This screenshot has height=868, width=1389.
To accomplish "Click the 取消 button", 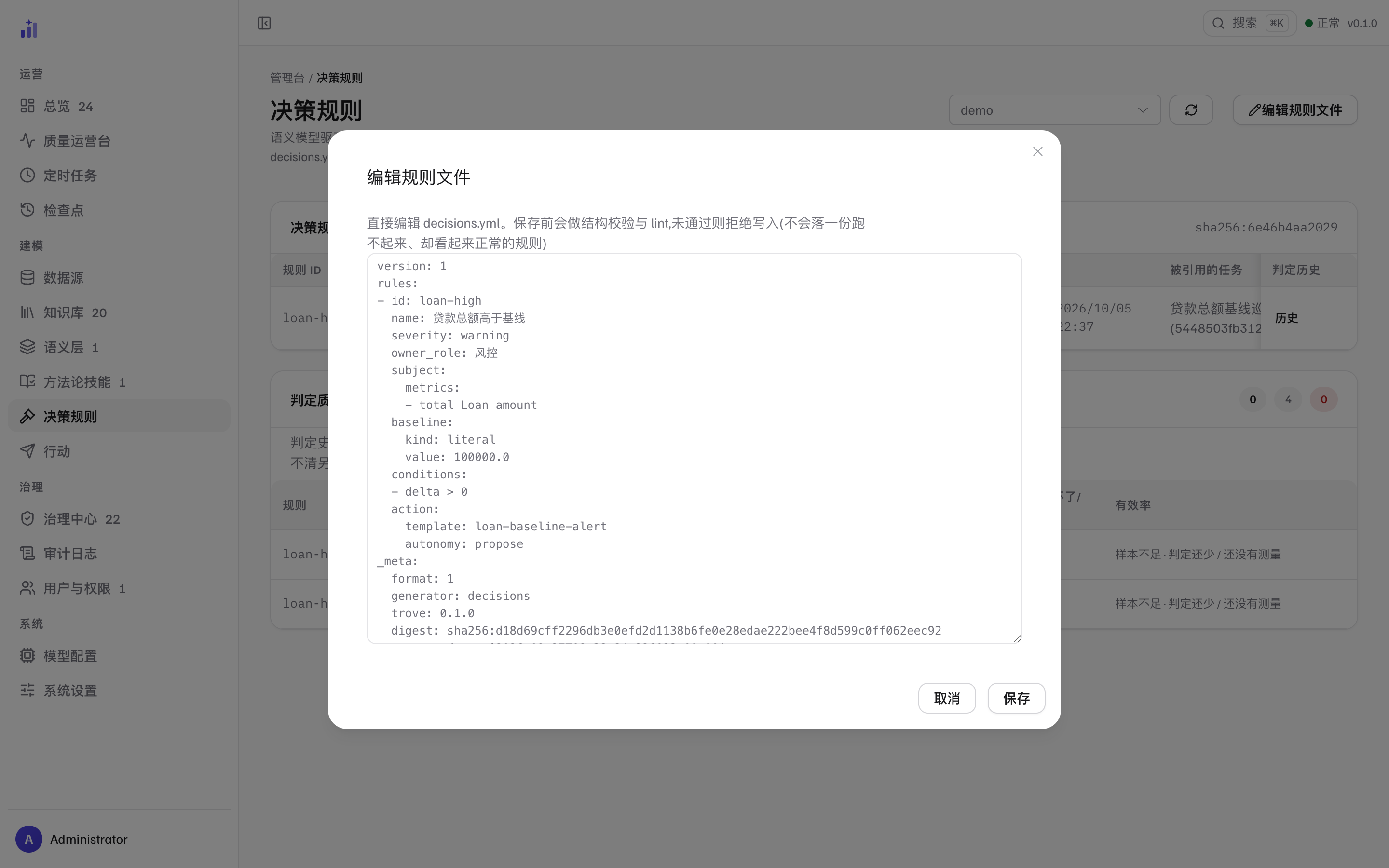I will coord(946,698).
